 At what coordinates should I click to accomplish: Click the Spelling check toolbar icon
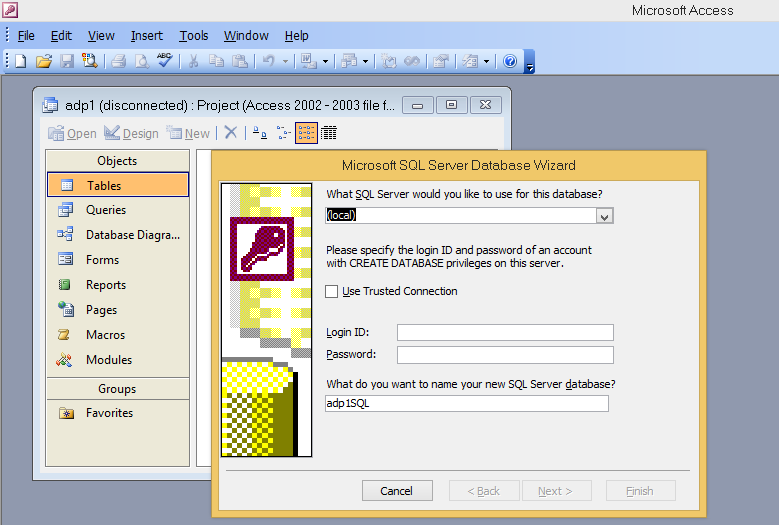tap(164, 61)
